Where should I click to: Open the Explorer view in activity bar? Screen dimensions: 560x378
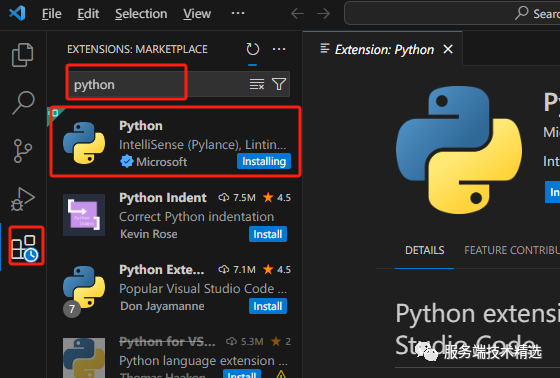click(22, 55)
